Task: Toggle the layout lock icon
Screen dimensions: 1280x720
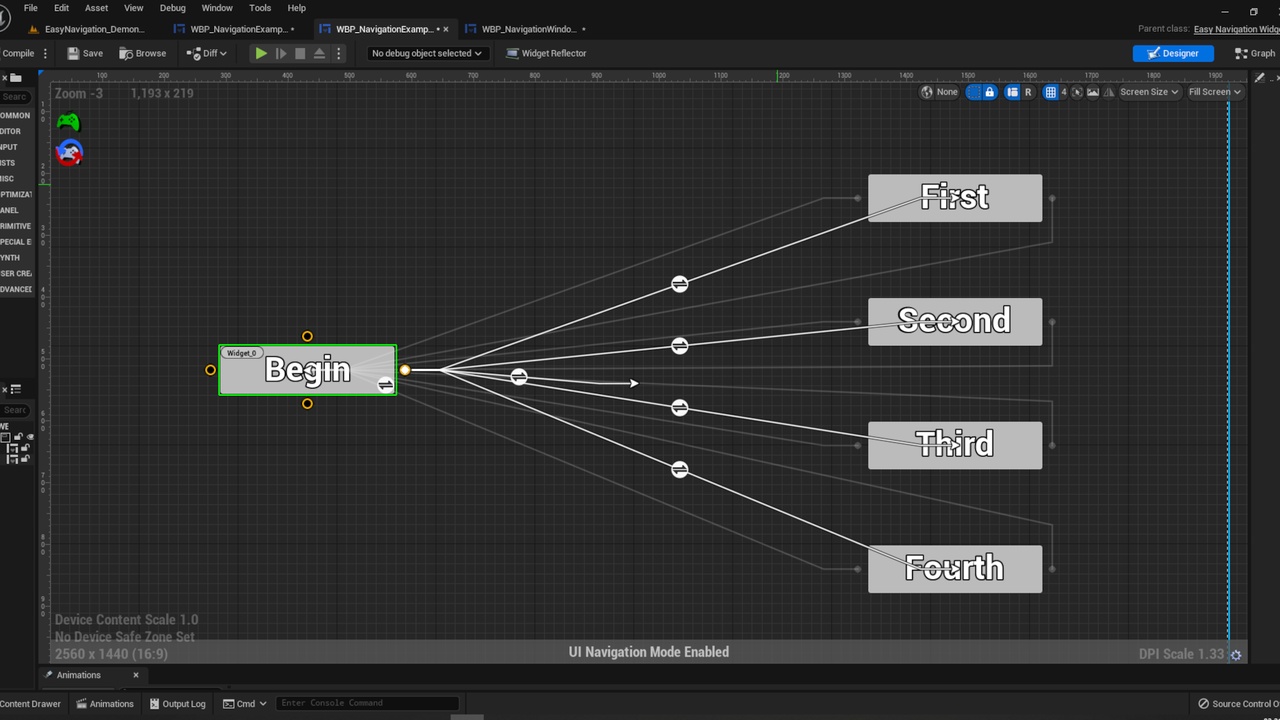Action: (990, 92)
